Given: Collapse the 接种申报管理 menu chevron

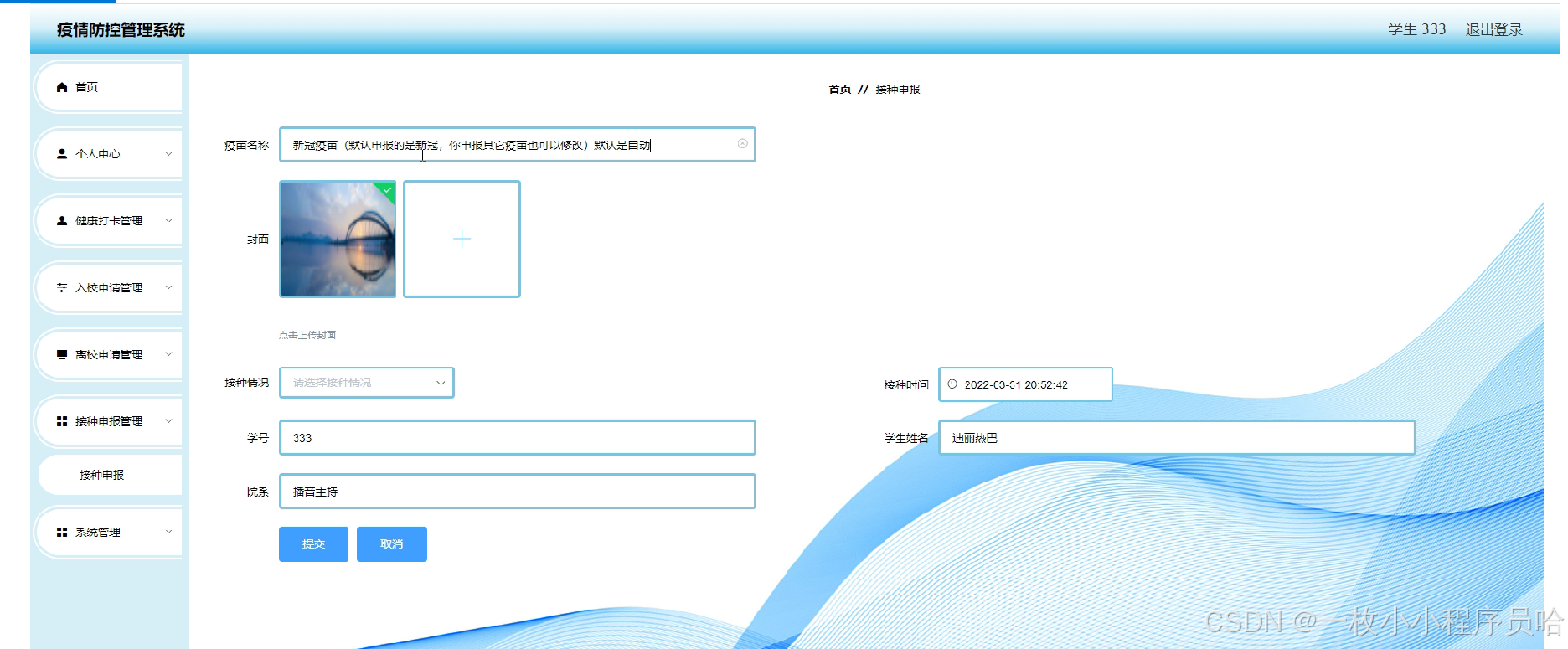Looking at the screenshot, I should [x=168, y=421].
